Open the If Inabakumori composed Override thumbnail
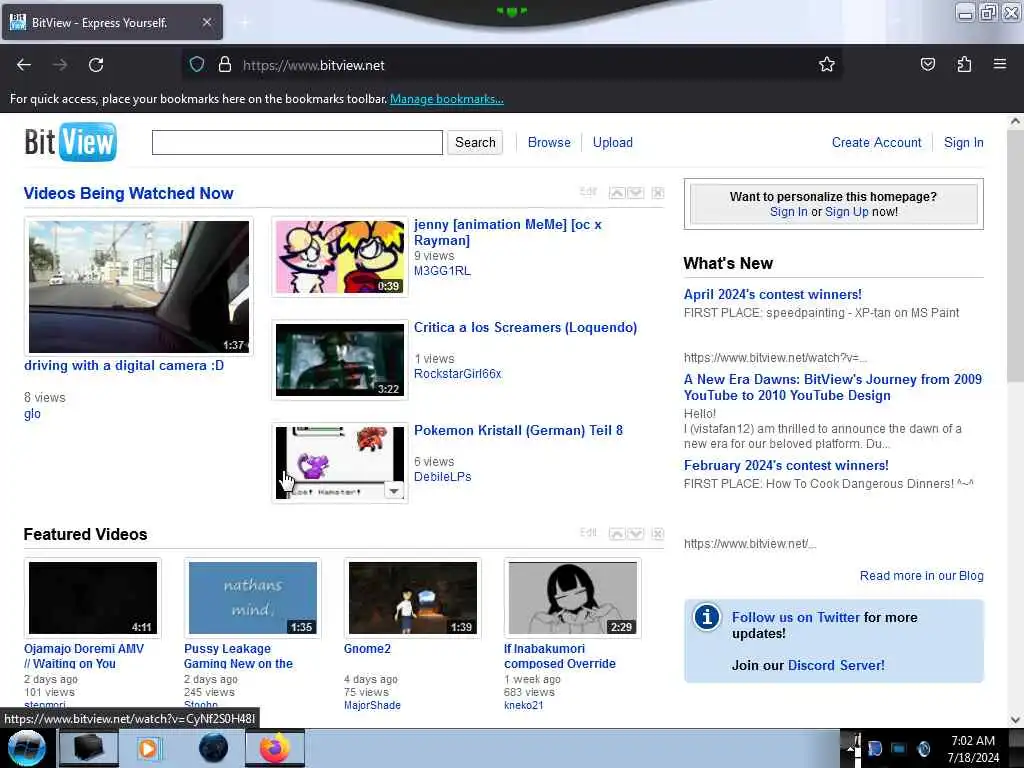The image size is (1024, 768). point(573,598)
